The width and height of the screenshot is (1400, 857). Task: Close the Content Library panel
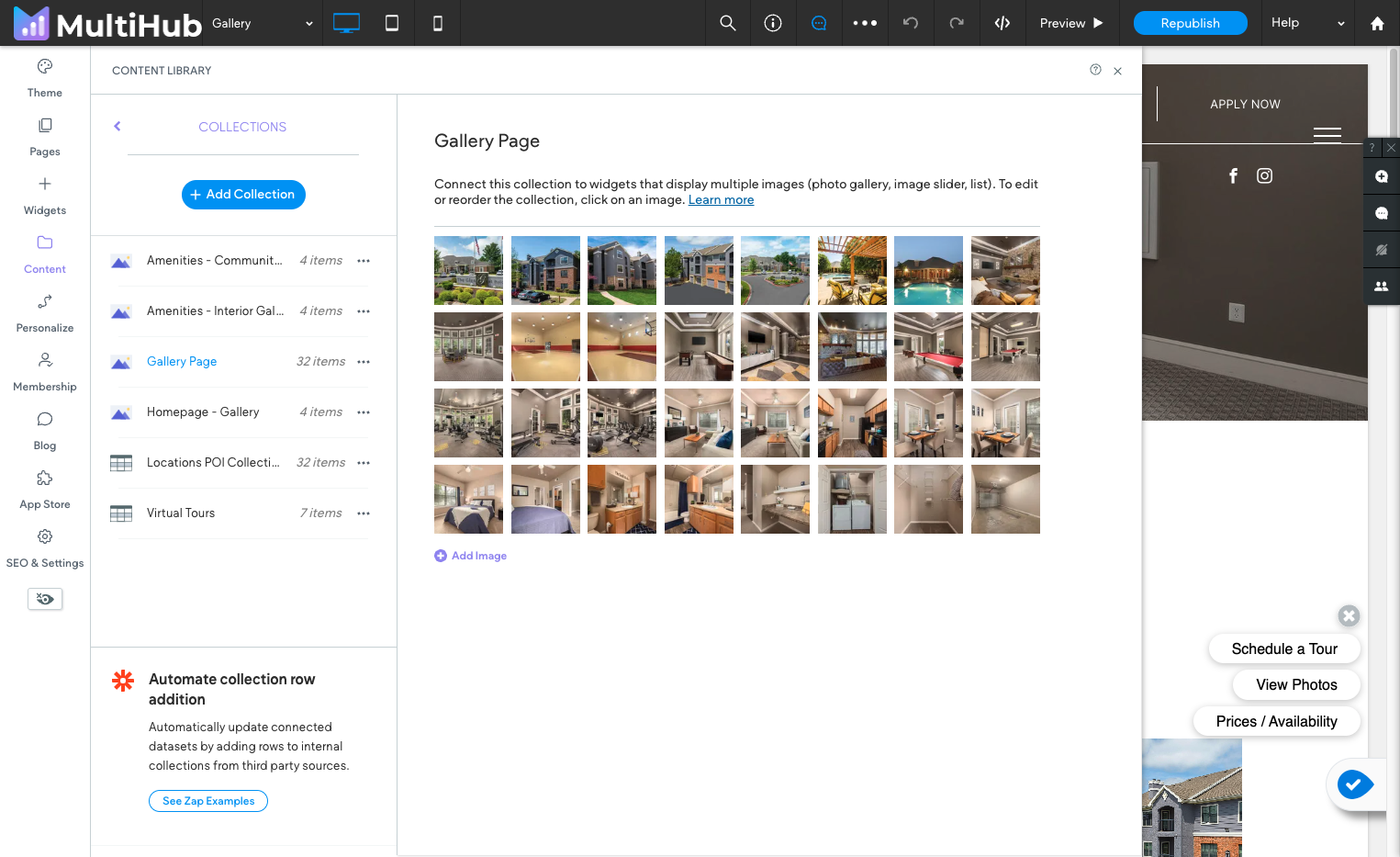click(1117, 71)
